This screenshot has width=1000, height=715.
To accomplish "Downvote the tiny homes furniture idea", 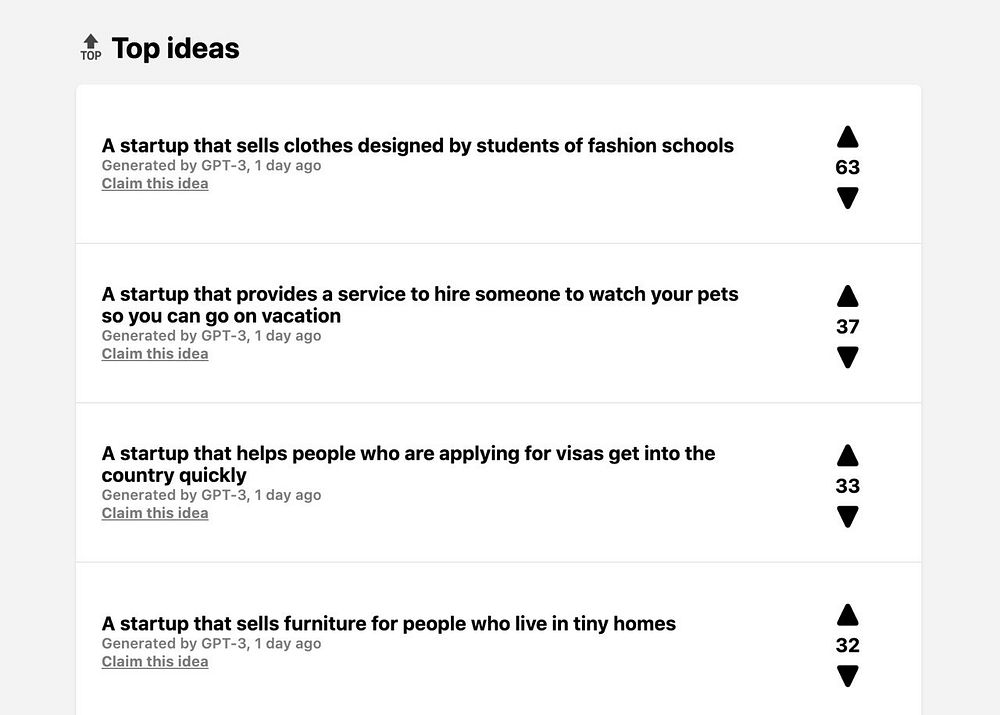I will [x=847, y=676].
